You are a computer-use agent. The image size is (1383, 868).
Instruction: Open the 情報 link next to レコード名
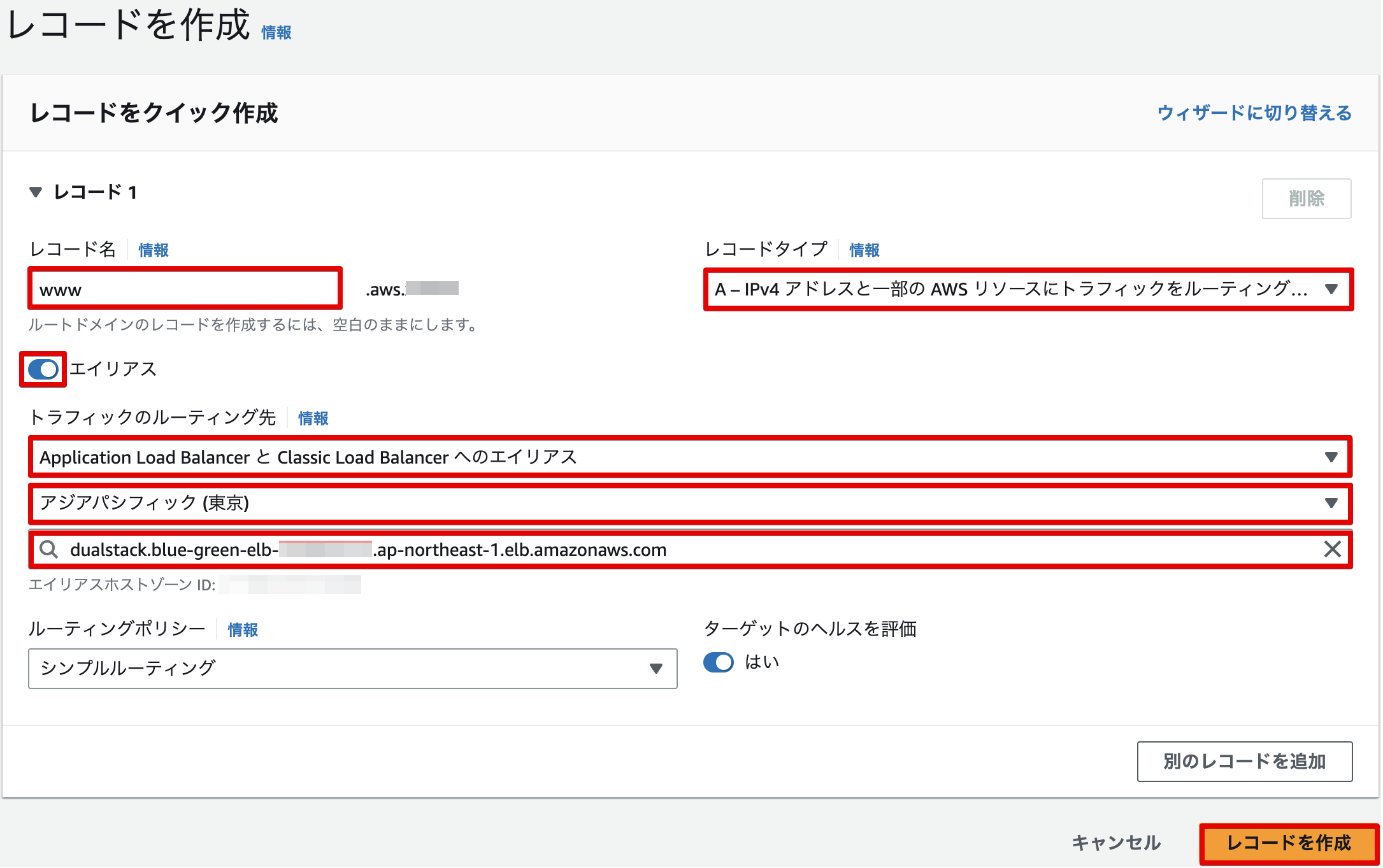(152, 250)
